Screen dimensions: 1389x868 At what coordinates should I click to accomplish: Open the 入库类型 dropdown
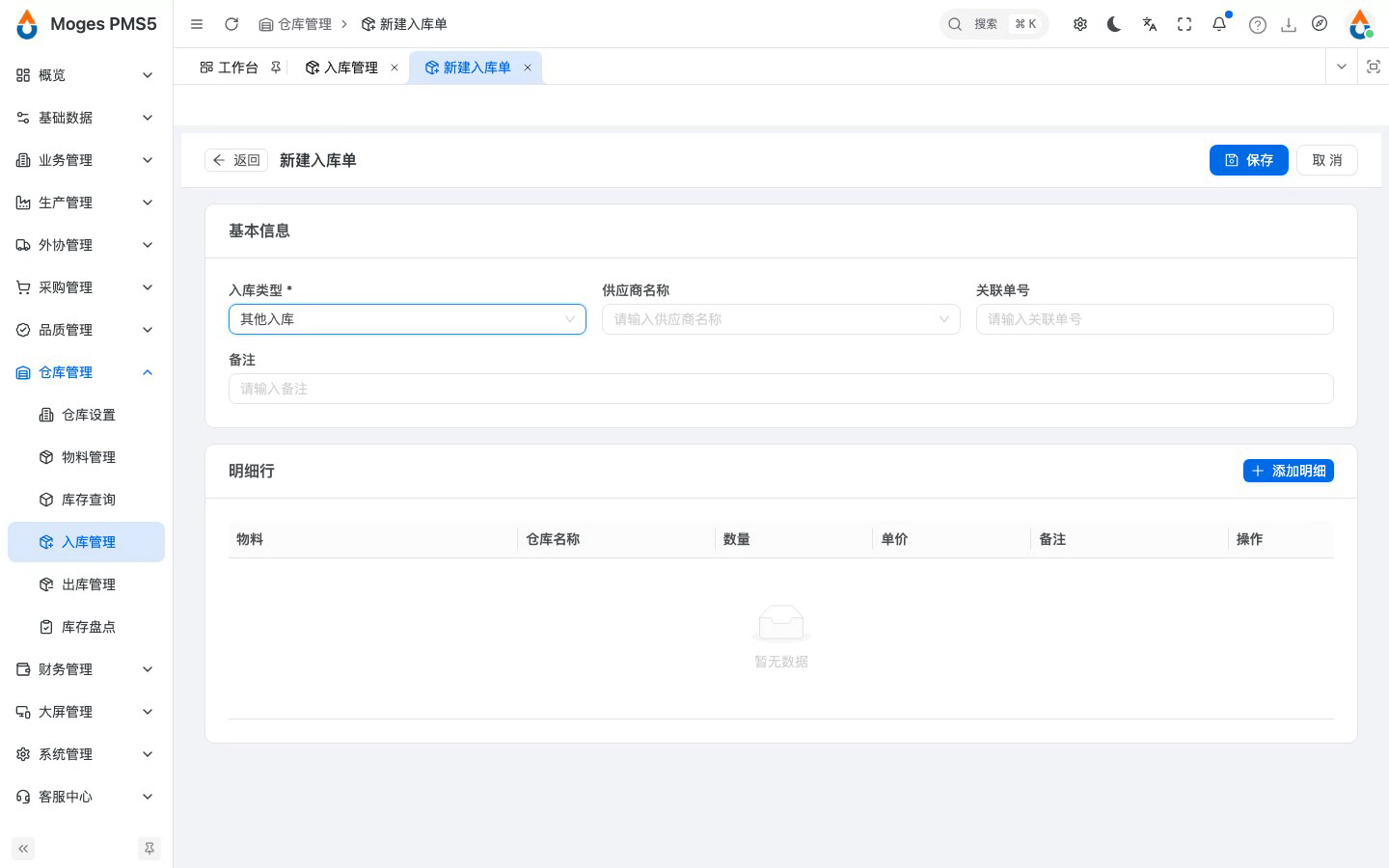[407, 319]
